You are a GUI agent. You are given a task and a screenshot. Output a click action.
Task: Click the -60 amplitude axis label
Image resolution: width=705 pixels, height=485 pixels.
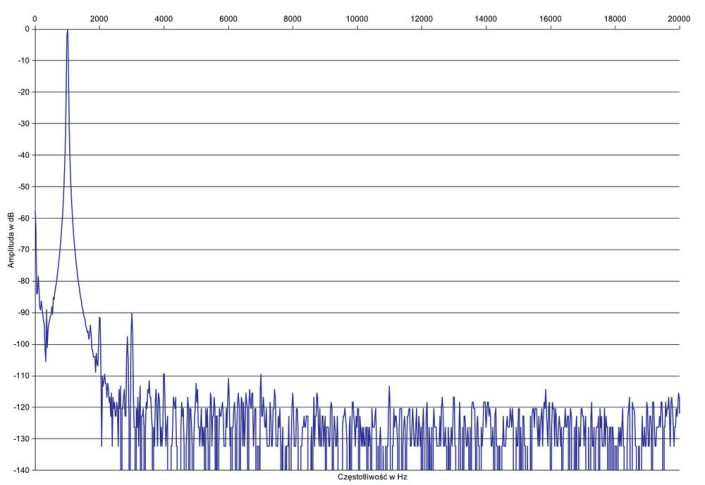(x=24, y=218)
